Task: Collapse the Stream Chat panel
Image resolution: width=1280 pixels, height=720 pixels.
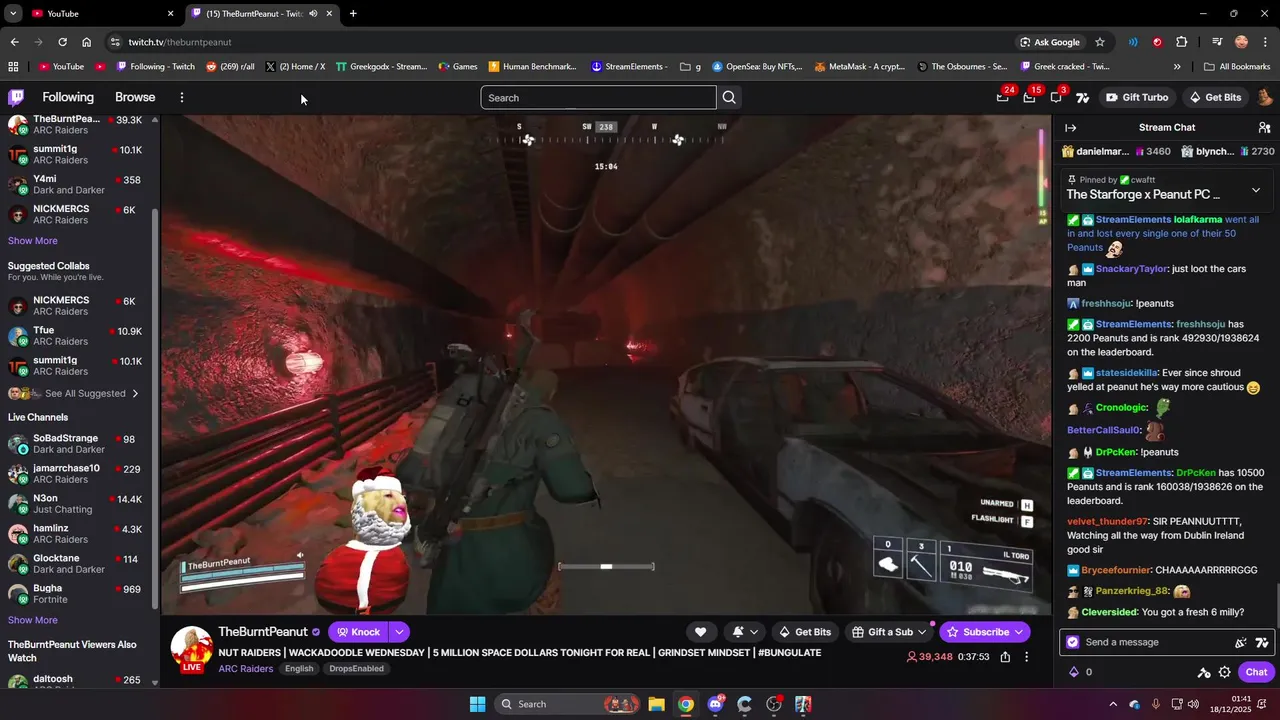Action: pos(1070,127)
